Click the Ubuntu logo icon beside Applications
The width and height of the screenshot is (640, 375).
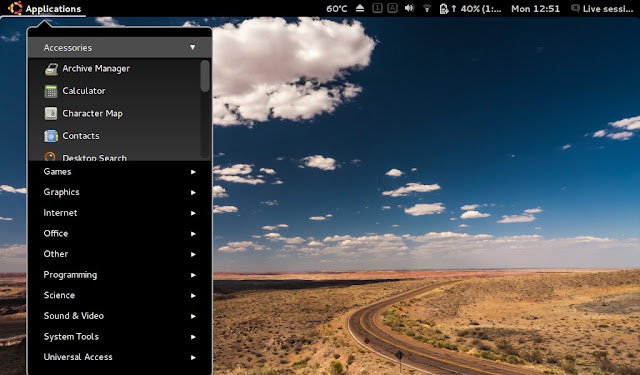pyautogui.click(x=15, y=8)
